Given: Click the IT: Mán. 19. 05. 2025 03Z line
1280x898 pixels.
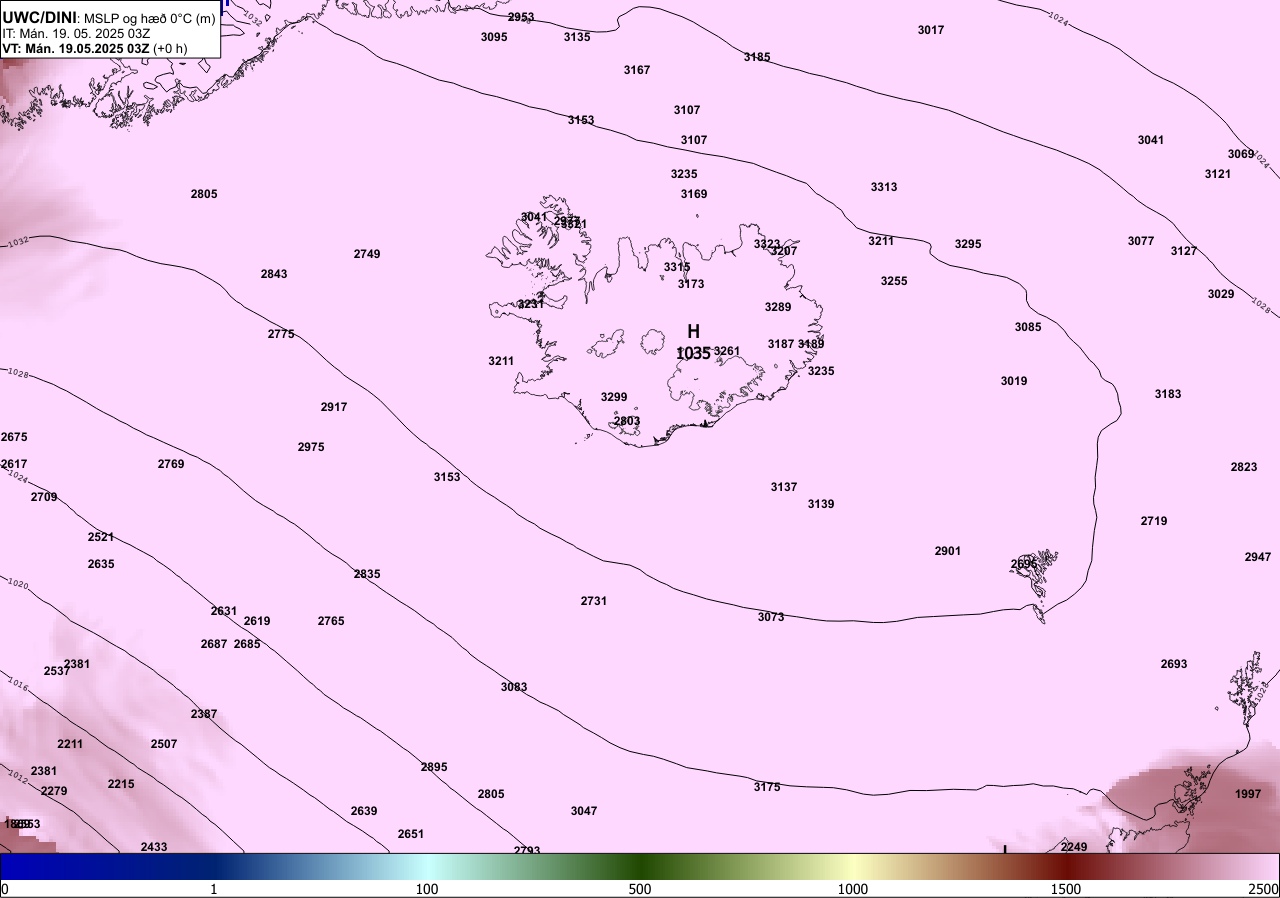Looking at the screenshot, I should (76, 33).
